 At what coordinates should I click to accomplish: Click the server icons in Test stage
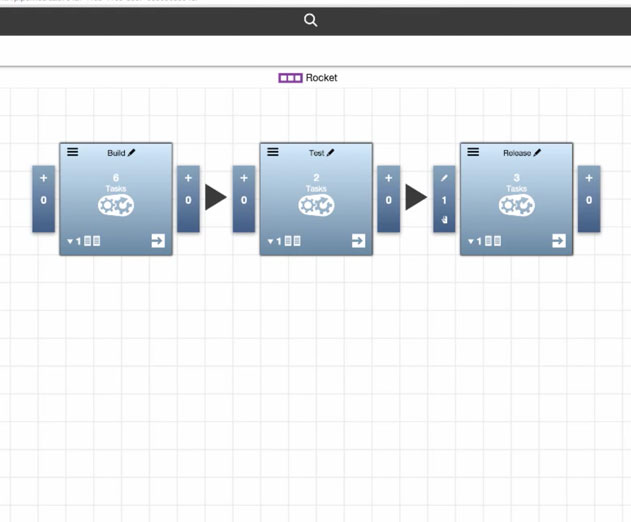point(293,241)
